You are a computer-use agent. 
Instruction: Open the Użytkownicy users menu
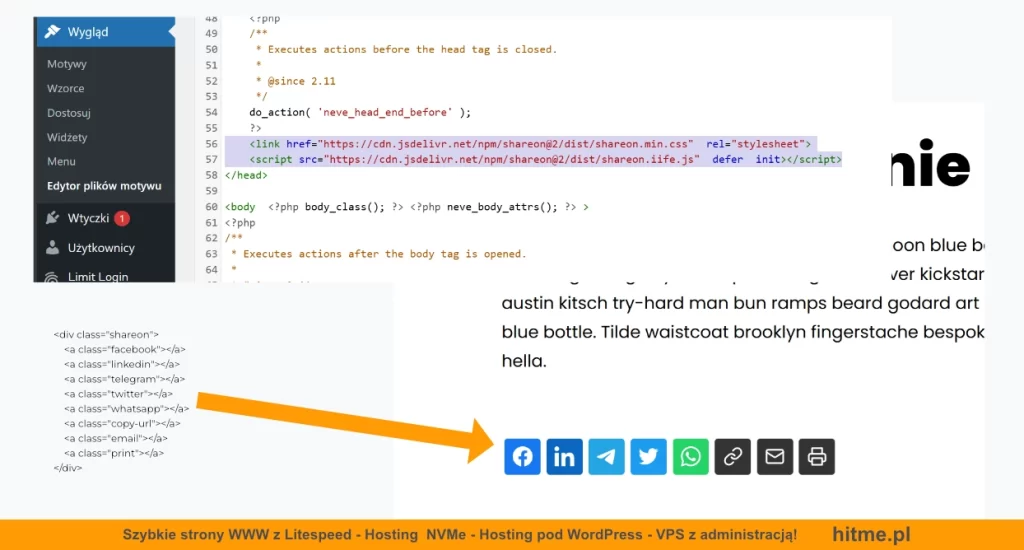point(101,248)
